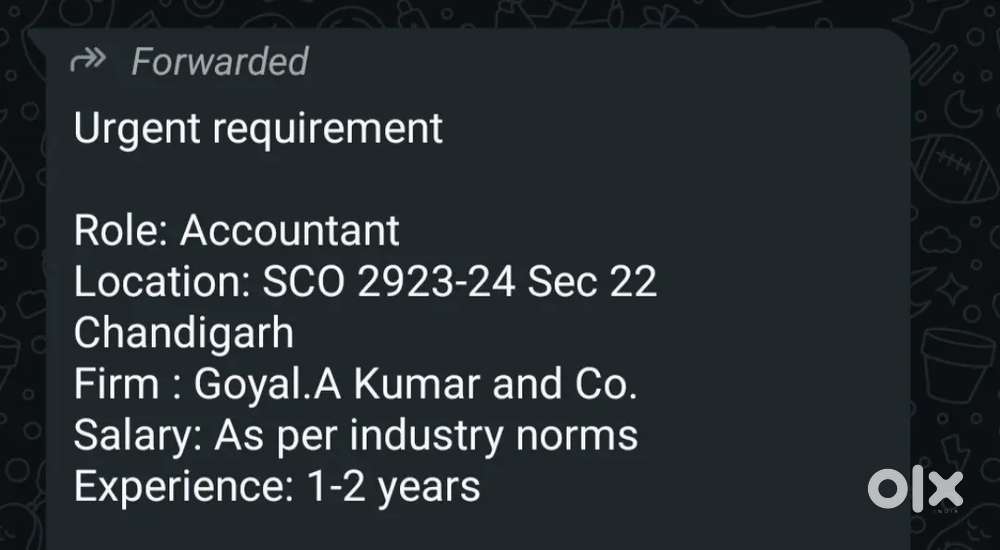Tap the word Accountant
This screenshot has width=1000, height=550.
(x=290, y=231)
